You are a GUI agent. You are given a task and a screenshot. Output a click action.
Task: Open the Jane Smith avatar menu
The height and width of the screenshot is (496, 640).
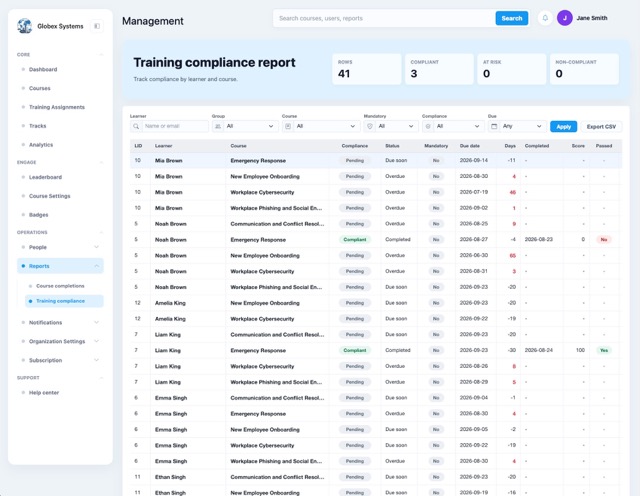click(x=564, y=18)
